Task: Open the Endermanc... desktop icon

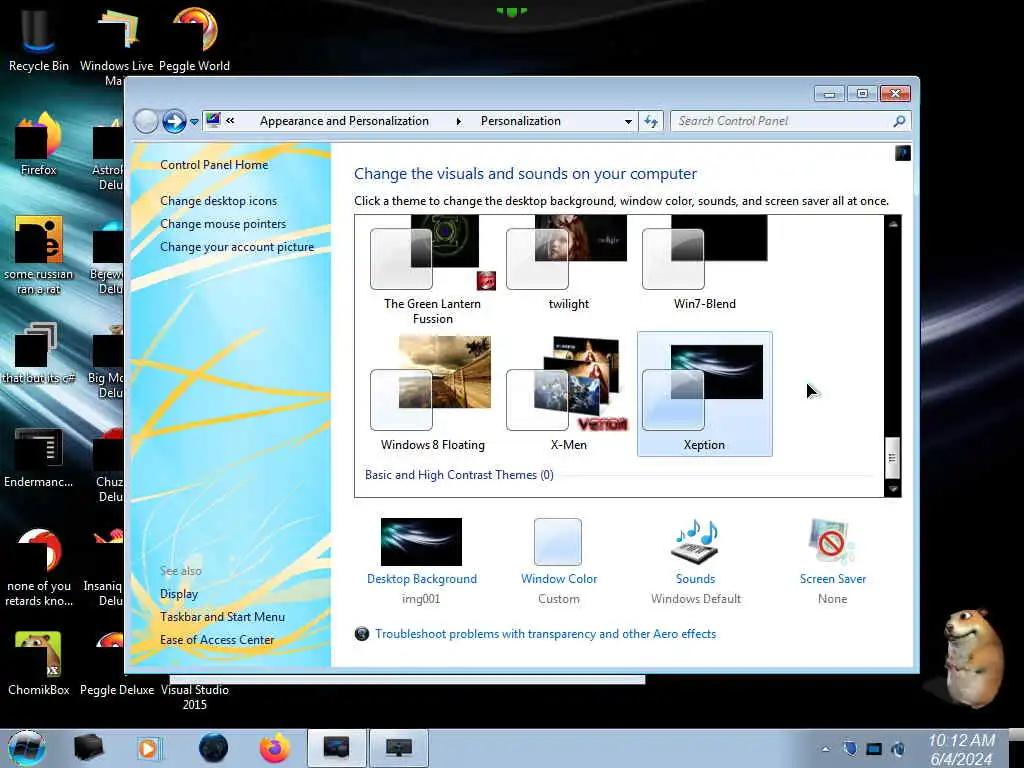Action: pyautogui.click(x=39, y=457)
